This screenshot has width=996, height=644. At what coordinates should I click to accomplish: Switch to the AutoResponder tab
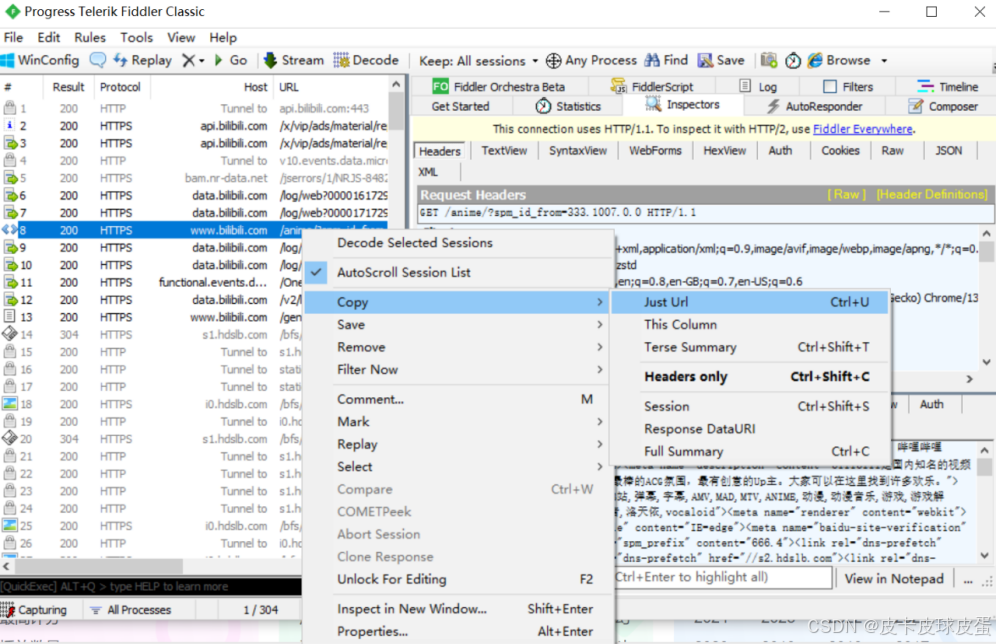click(814, 106)
